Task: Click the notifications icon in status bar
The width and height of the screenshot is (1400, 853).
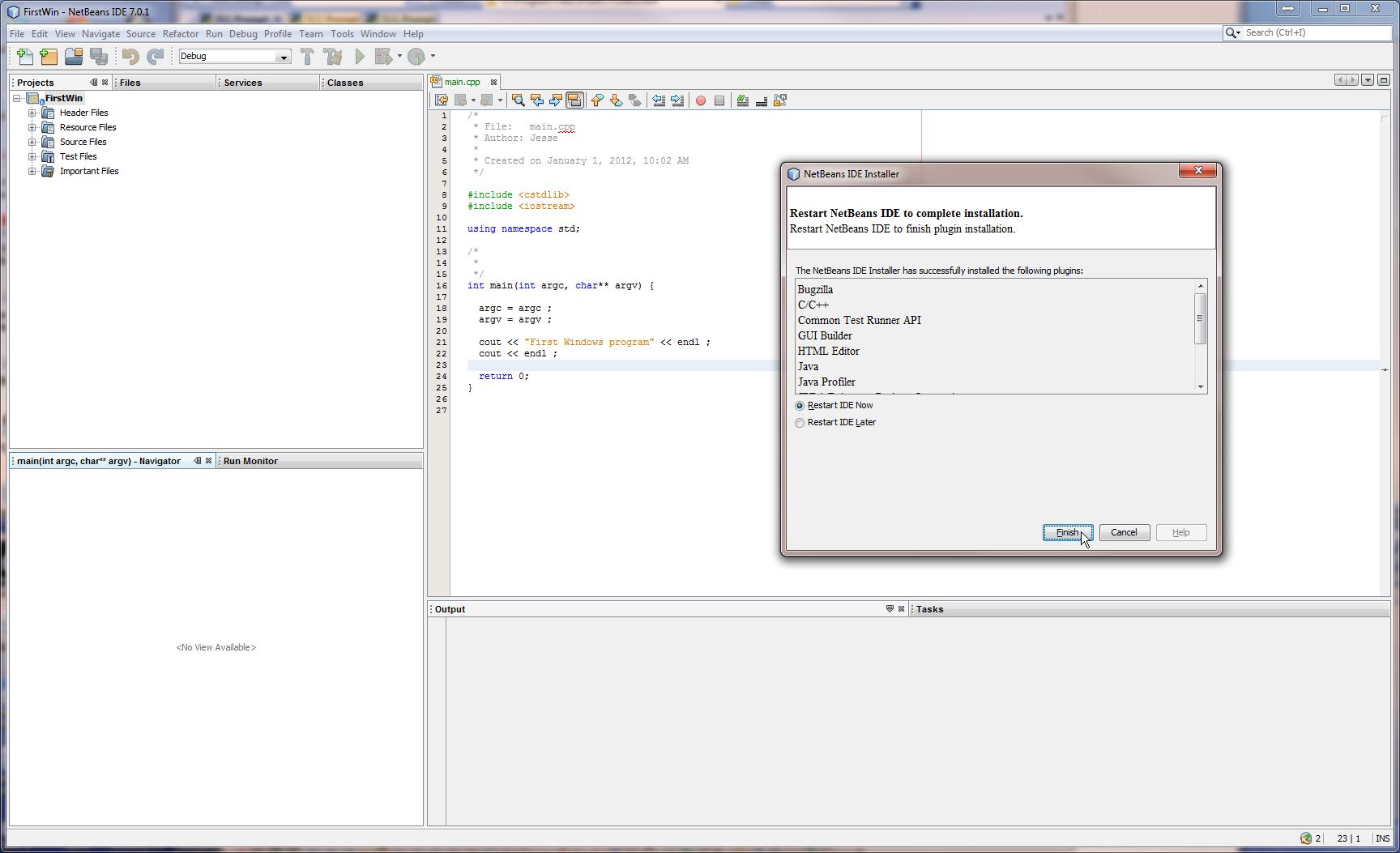Action: [x=1306, y=838]
